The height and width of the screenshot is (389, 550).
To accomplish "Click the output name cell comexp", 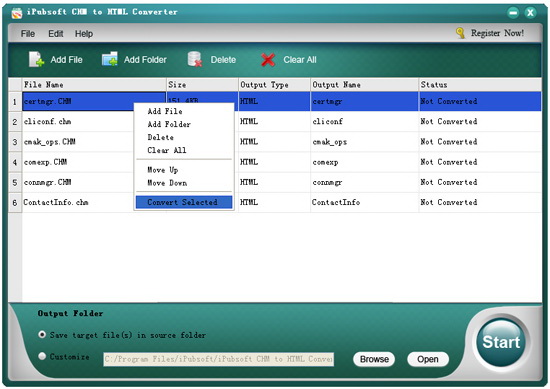I will [x=364, y=162].
